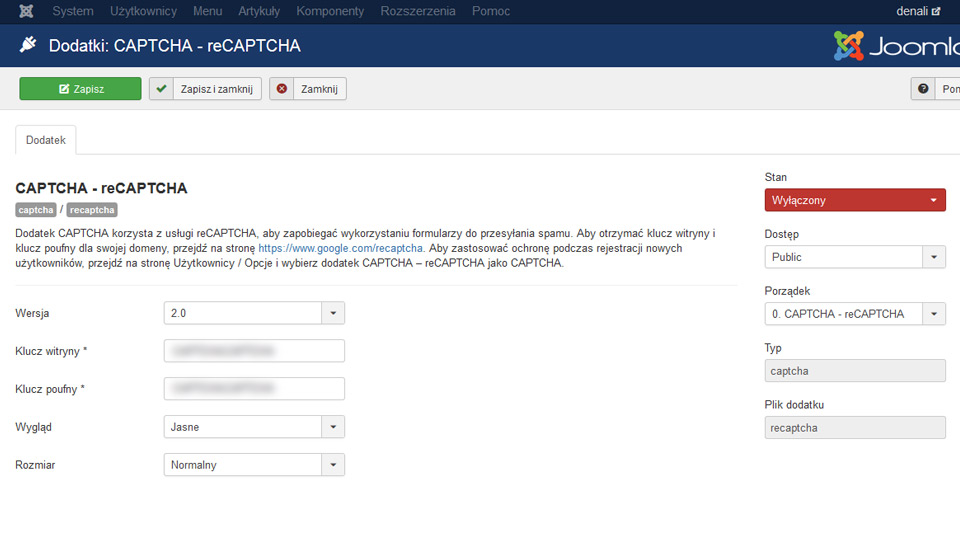
Task: Open the Rozszerzenia menu
Action: point(418,11)
